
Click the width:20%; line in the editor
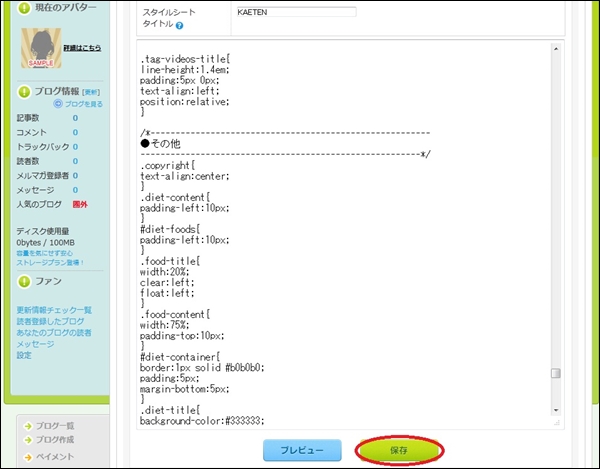165,272
